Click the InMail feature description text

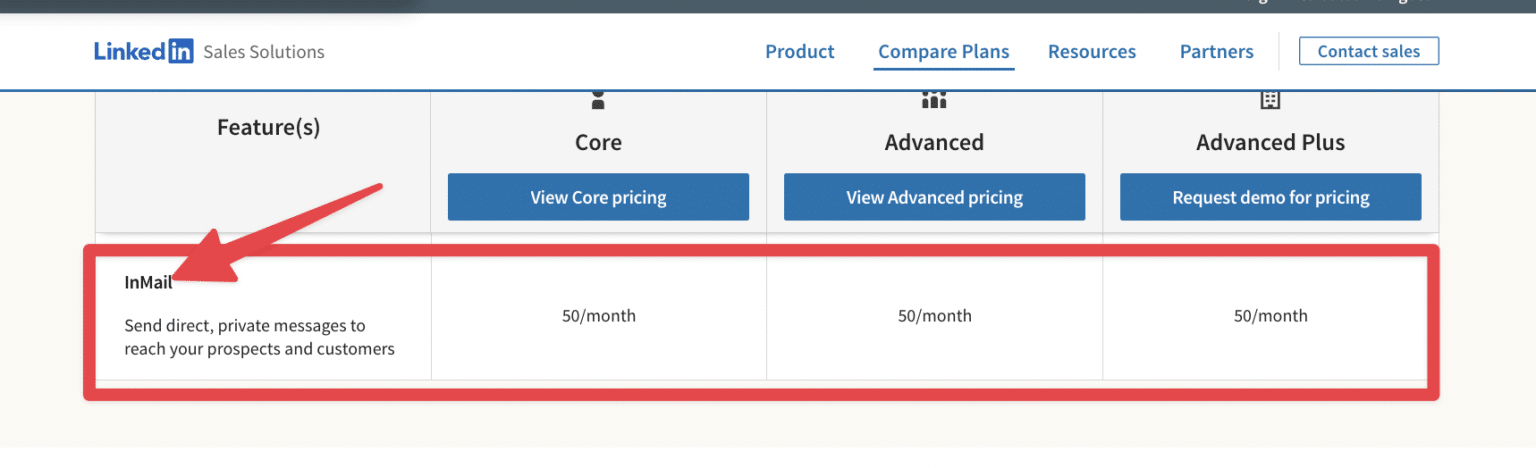(x=259, y=337)
